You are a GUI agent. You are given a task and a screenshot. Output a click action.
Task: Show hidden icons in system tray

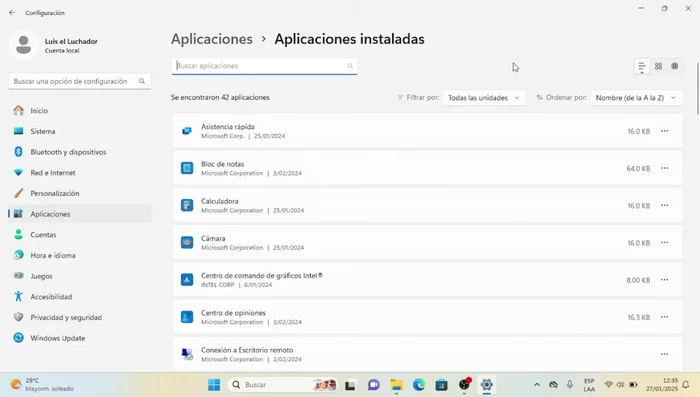click(x=537, y=384)
